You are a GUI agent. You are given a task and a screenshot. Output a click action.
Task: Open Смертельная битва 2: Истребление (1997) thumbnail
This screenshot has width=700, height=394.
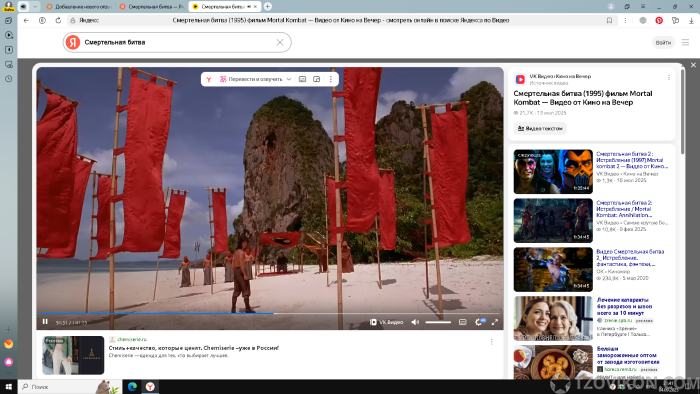pos(553,172)
